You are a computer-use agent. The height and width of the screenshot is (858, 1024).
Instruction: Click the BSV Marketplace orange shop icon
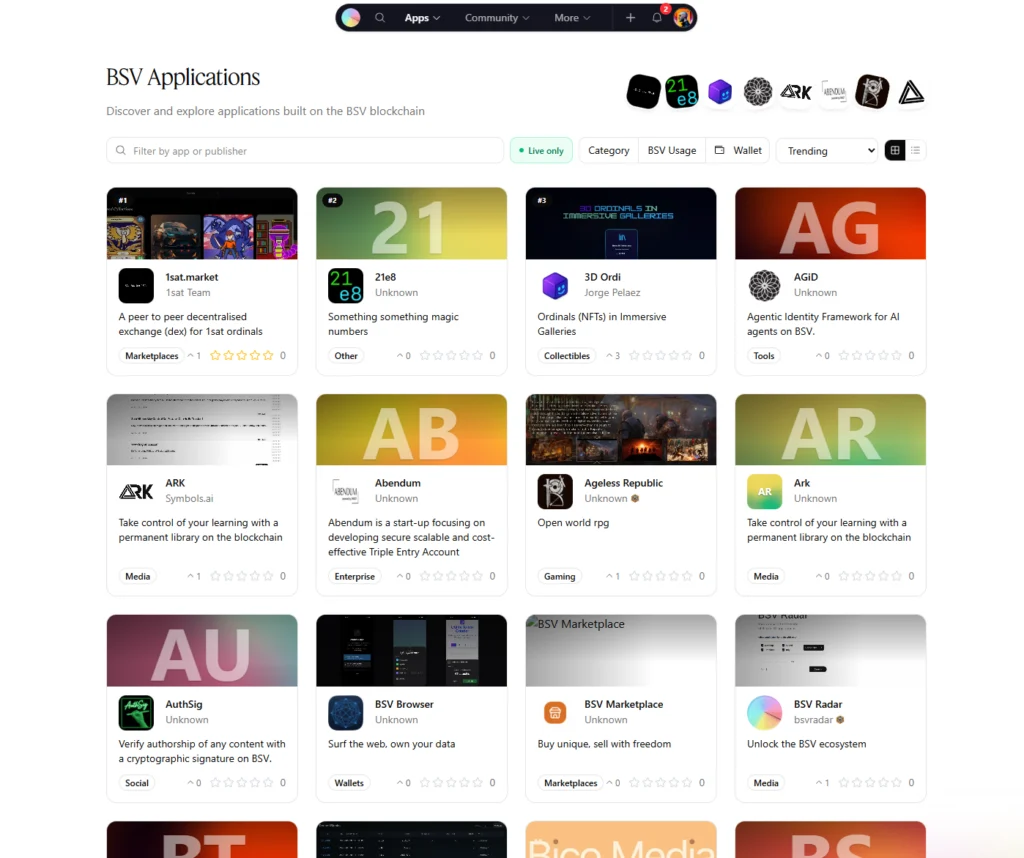point(555,712)
